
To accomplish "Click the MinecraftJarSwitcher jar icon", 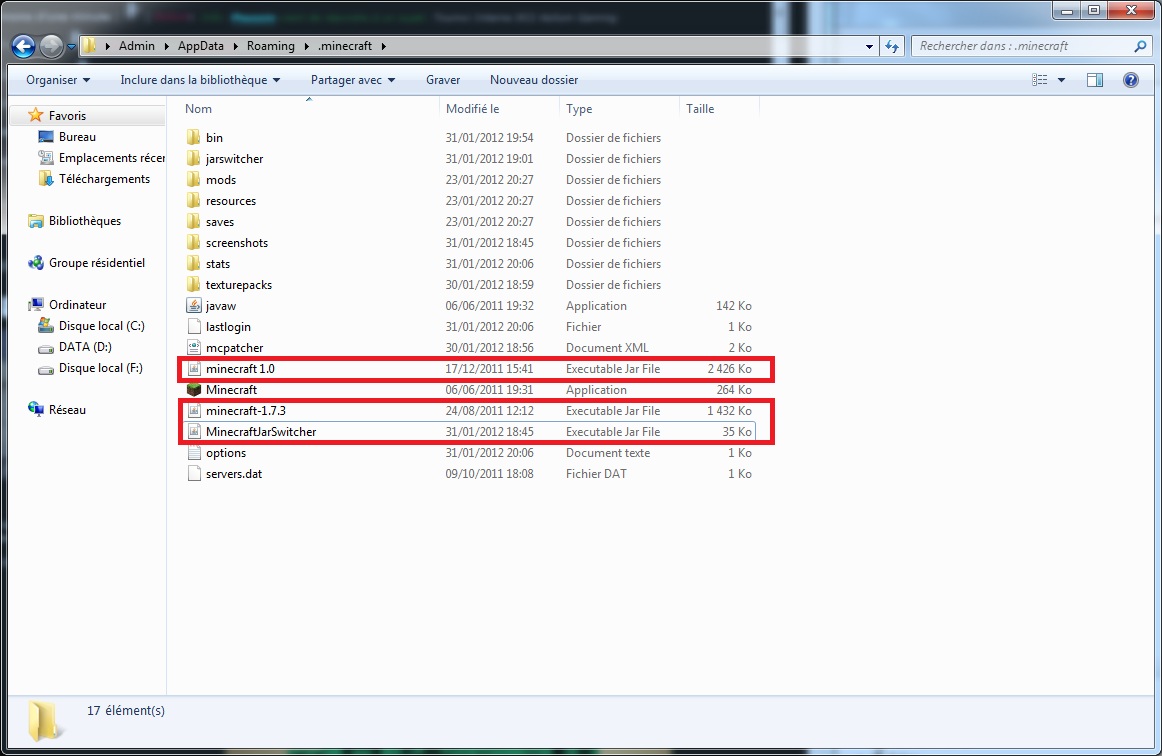I will [x=193, y=432].
